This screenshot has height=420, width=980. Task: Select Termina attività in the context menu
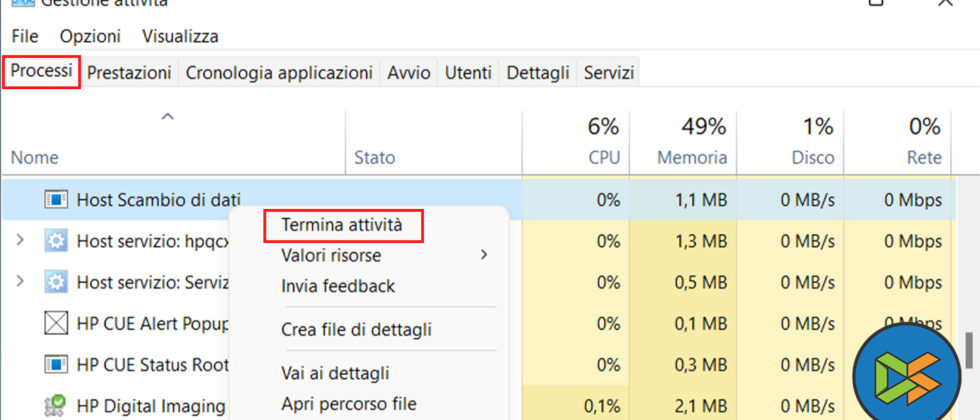coord(342,226)
